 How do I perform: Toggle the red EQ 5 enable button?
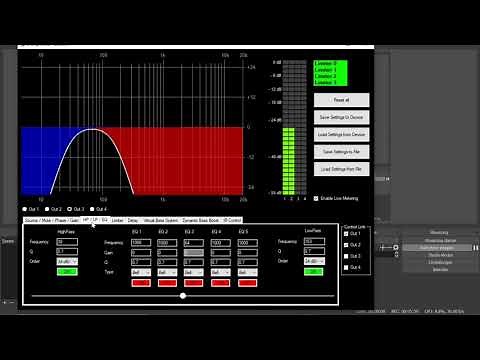click(247, 283)
